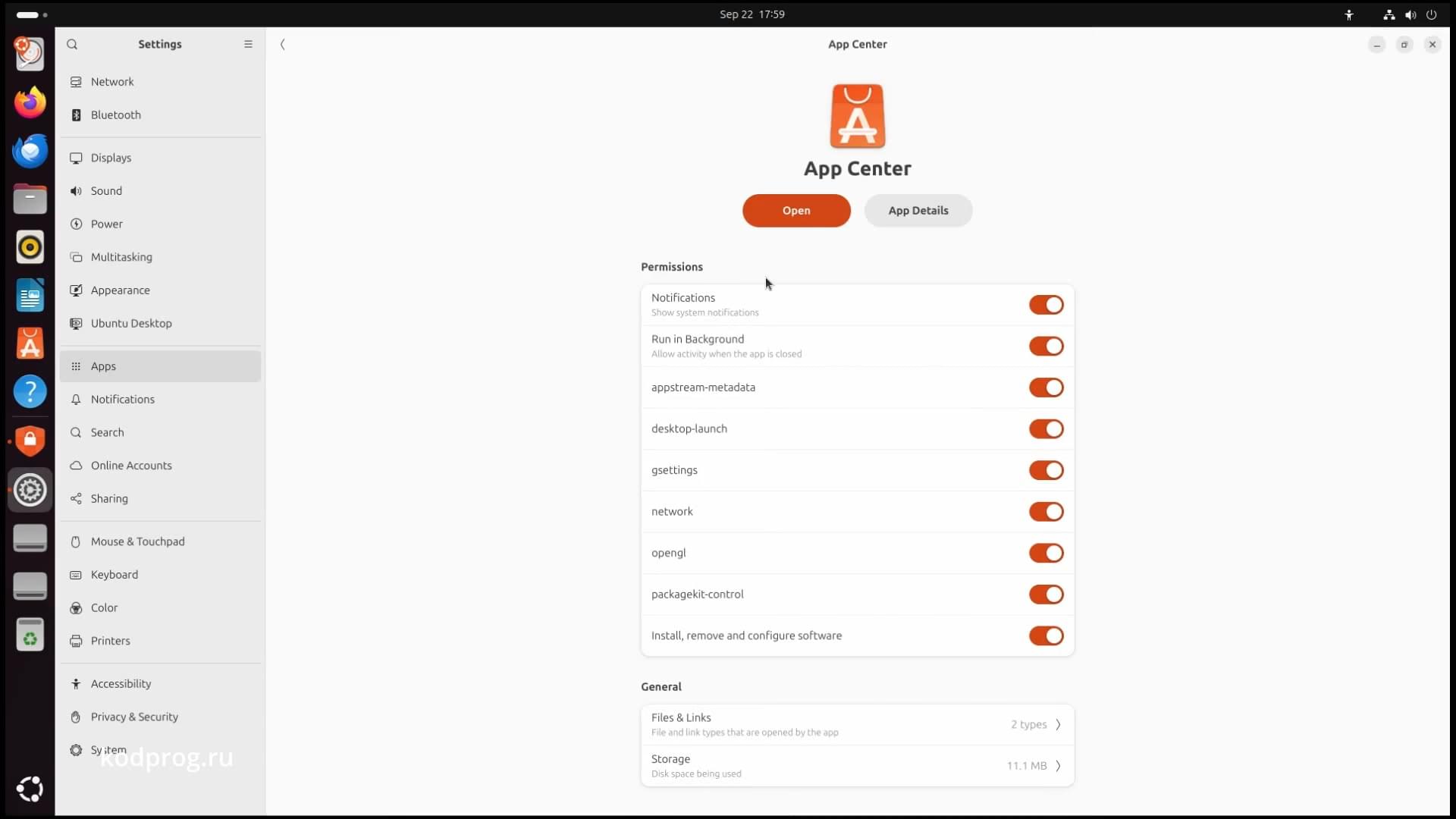Open the install disk icon atop dock
Image resolution: width=1456 pixels, height=819 pixels.
point(30,54)
